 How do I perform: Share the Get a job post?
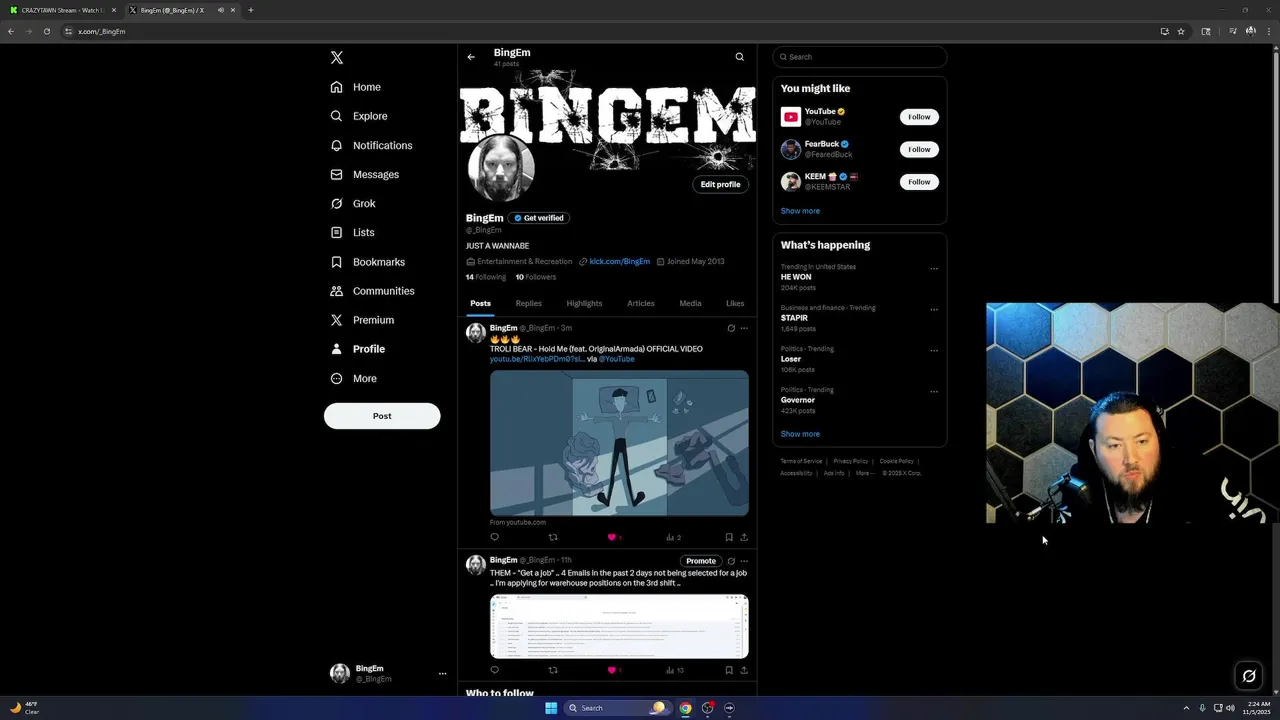(x=744, y=670)
